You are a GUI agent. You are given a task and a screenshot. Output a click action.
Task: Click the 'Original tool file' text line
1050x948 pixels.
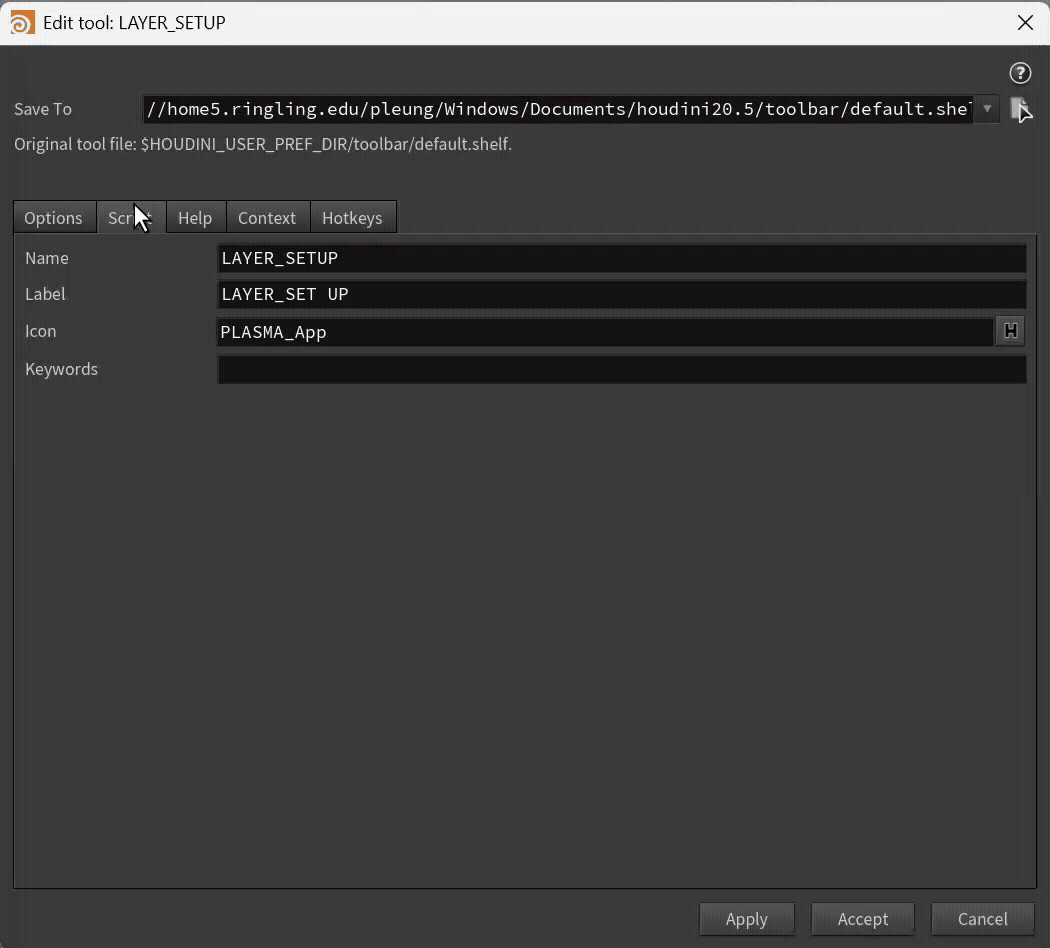point(263,144)
